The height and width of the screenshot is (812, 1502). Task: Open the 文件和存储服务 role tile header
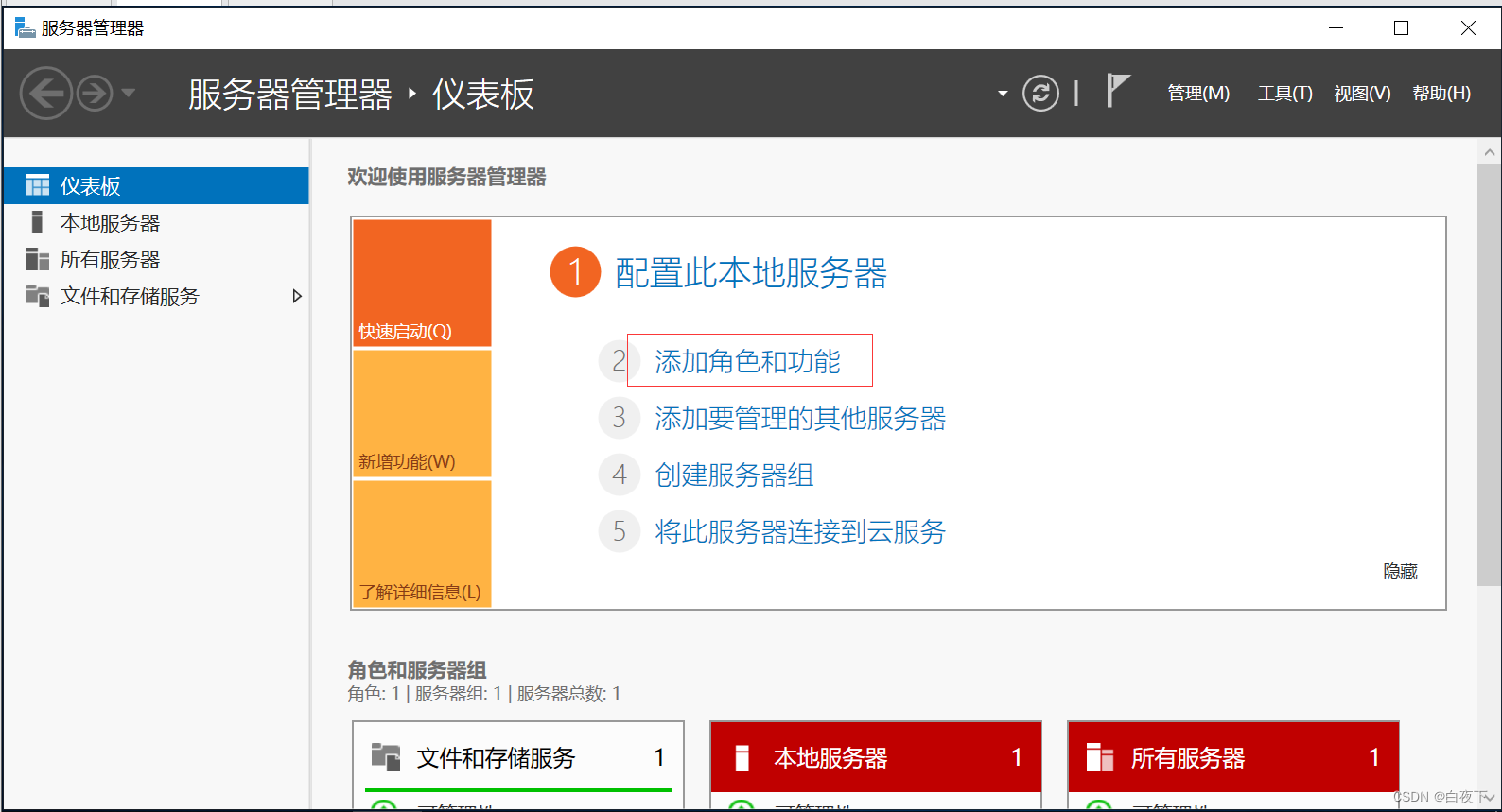(x=518, y=757)
